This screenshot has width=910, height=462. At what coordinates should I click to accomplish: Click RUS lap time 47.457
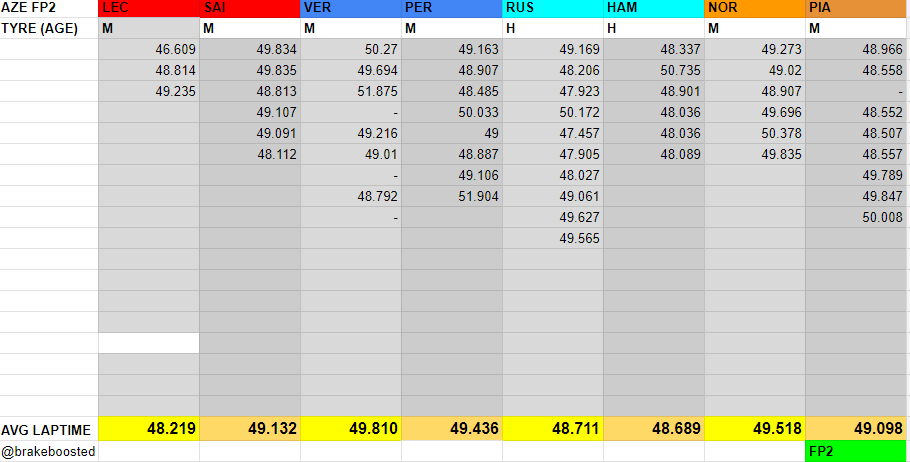click(x=553, y=133)
